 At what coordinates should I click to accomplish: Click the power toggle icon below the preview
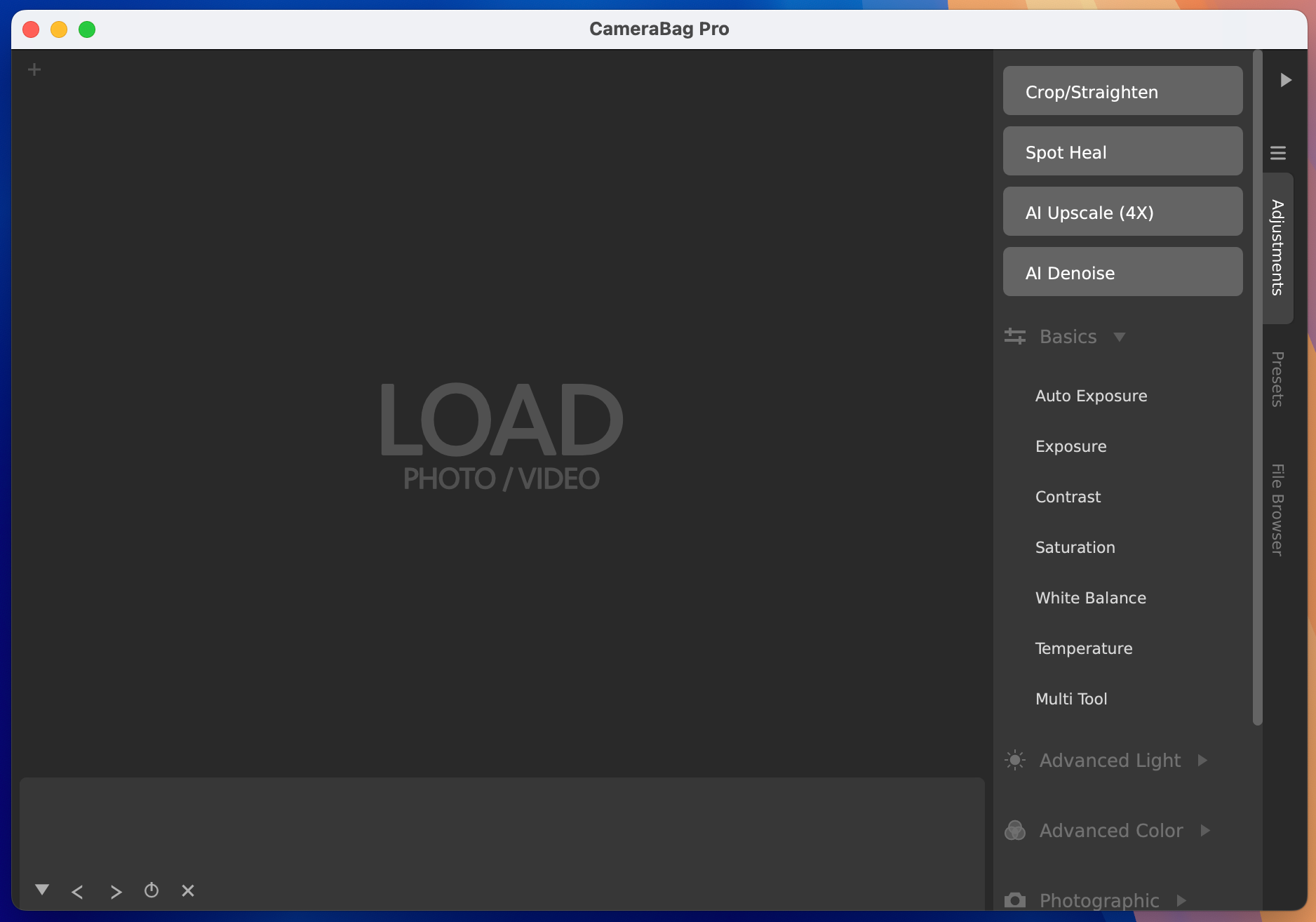pyautogui.click(x=152, y=890)
